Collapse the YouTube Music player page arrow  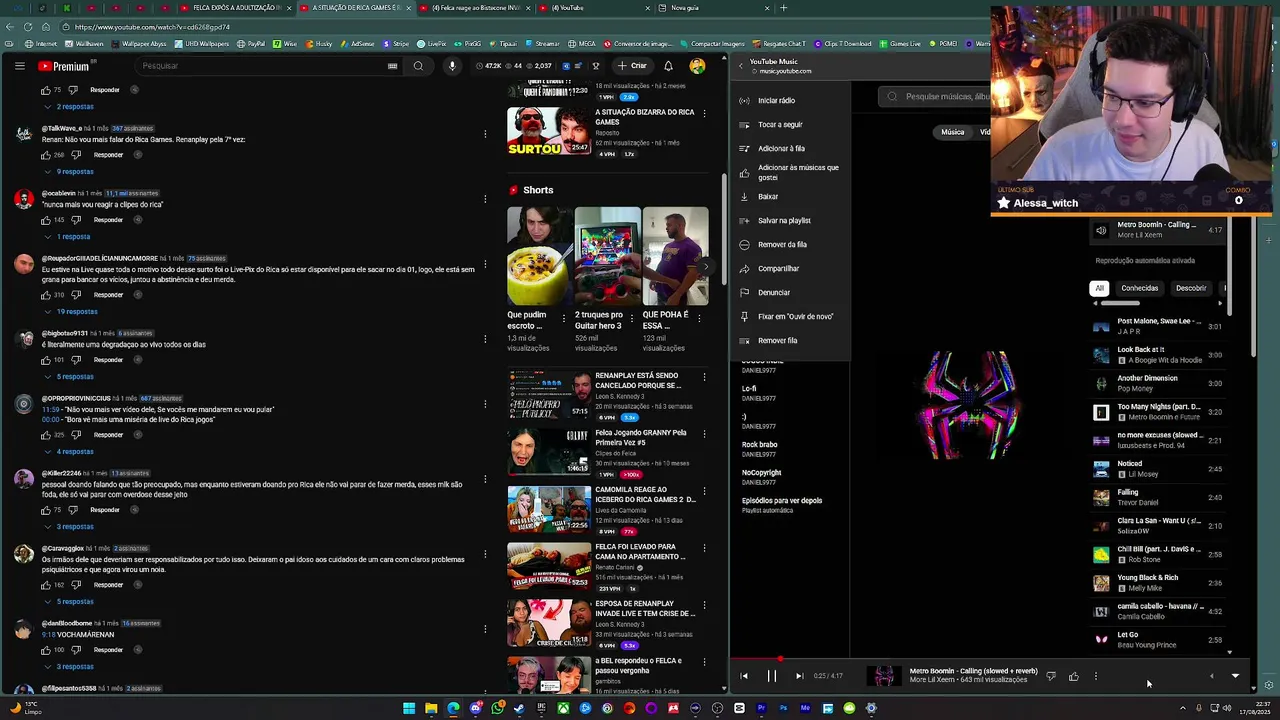click(x=1235, y=676)
